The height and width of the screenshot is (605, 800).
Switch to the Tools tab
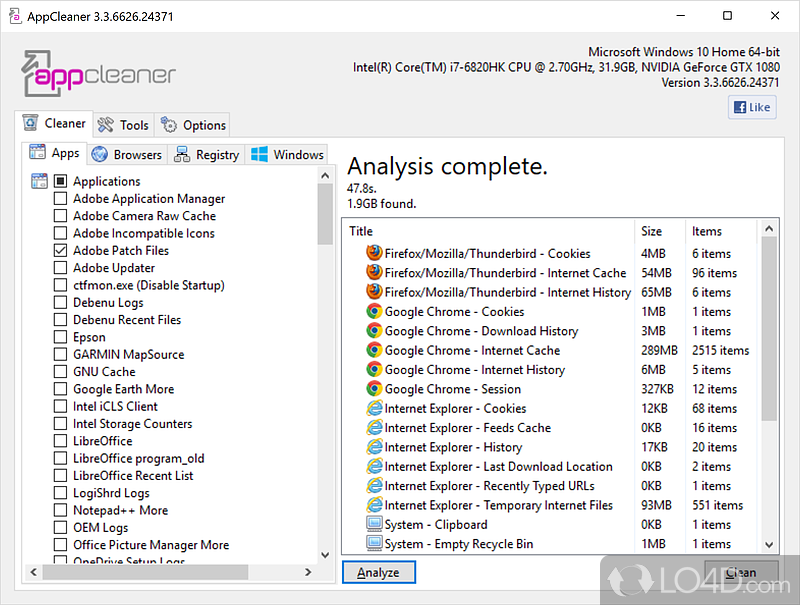123,125
